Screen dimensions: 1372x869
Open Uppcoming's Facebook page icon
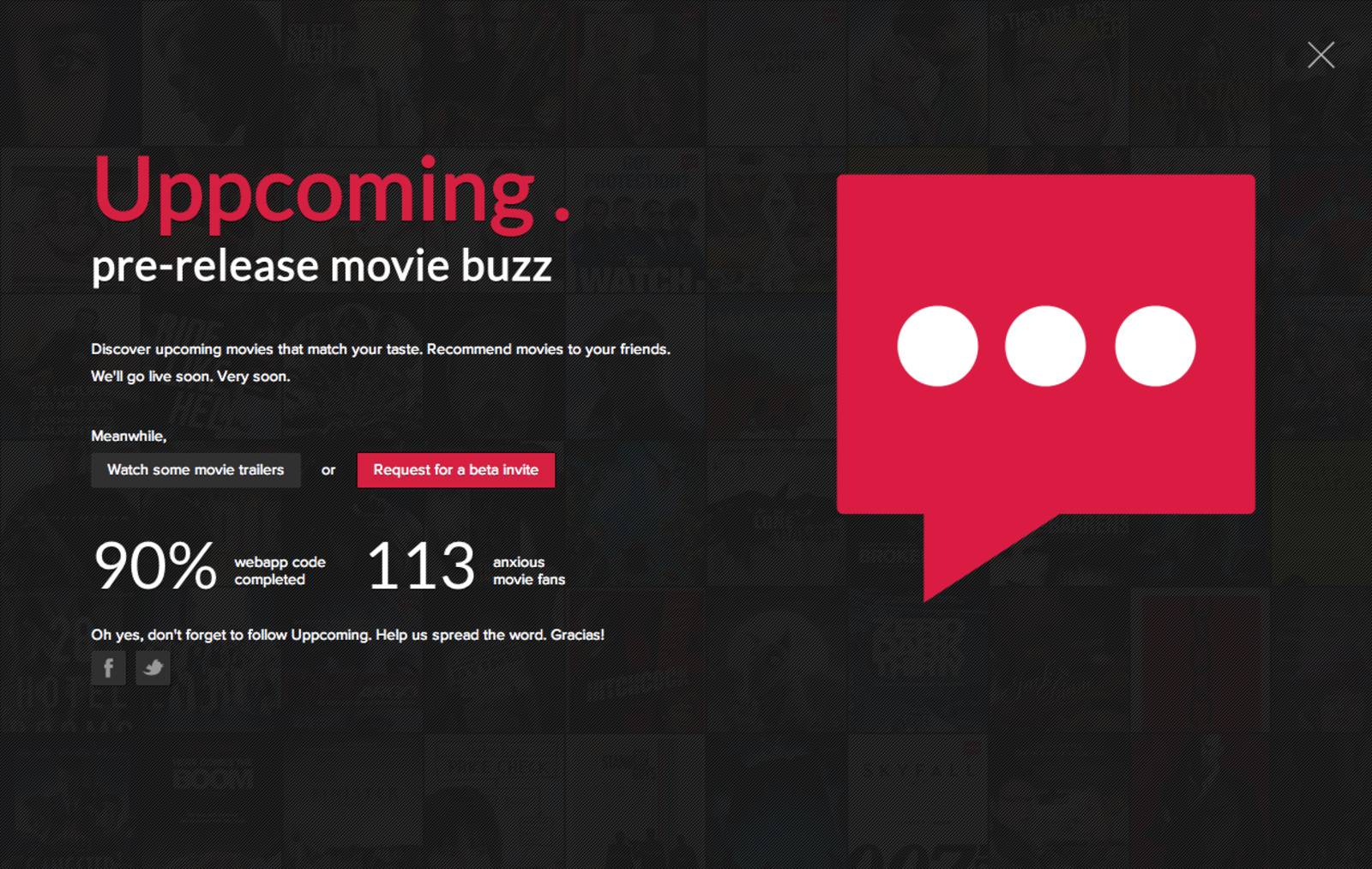[108, 667]
